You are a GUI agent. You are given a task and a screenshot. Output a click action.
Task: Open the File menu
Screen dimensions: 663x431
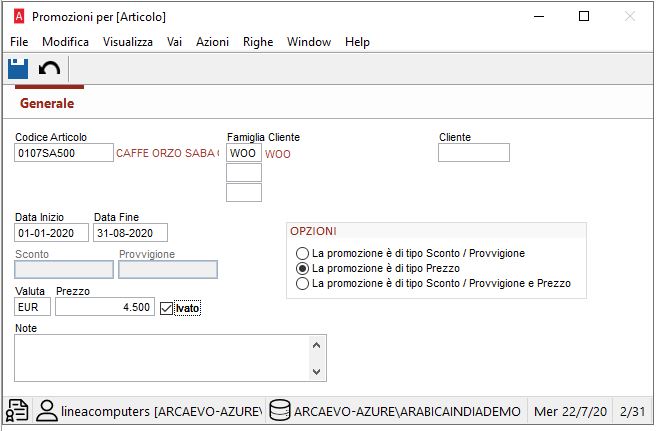(x=19, y=42)
